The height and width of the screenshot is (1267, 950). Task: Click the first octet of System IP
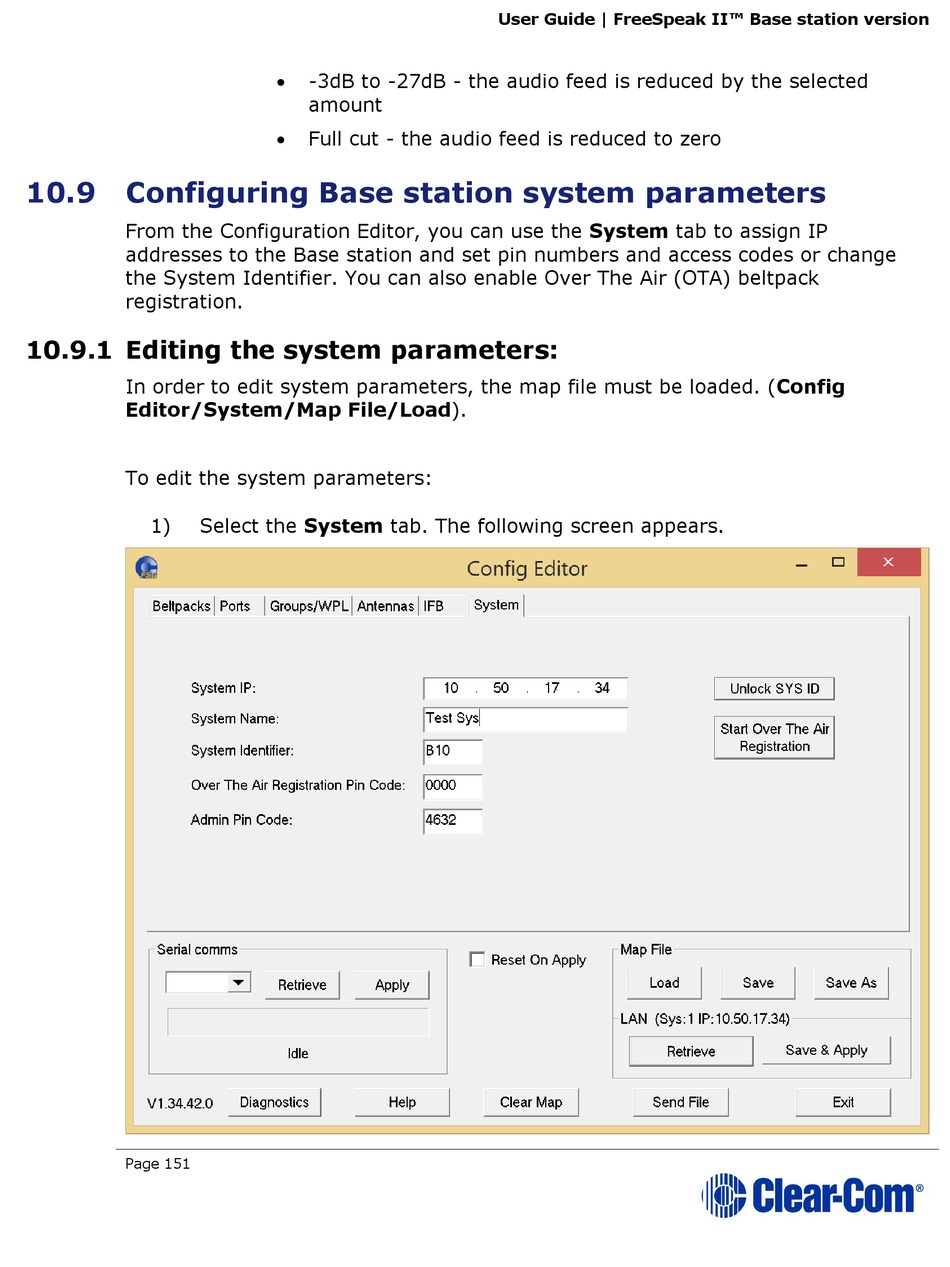(x=450, y=688)
